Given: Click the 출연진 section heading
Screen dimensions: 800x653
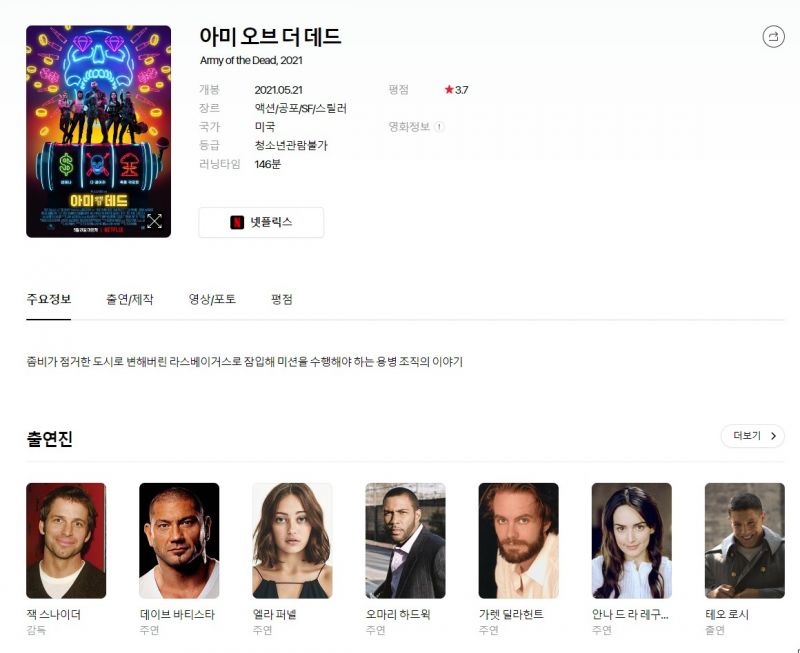Looking at the screenshot, I should (50, 439).
